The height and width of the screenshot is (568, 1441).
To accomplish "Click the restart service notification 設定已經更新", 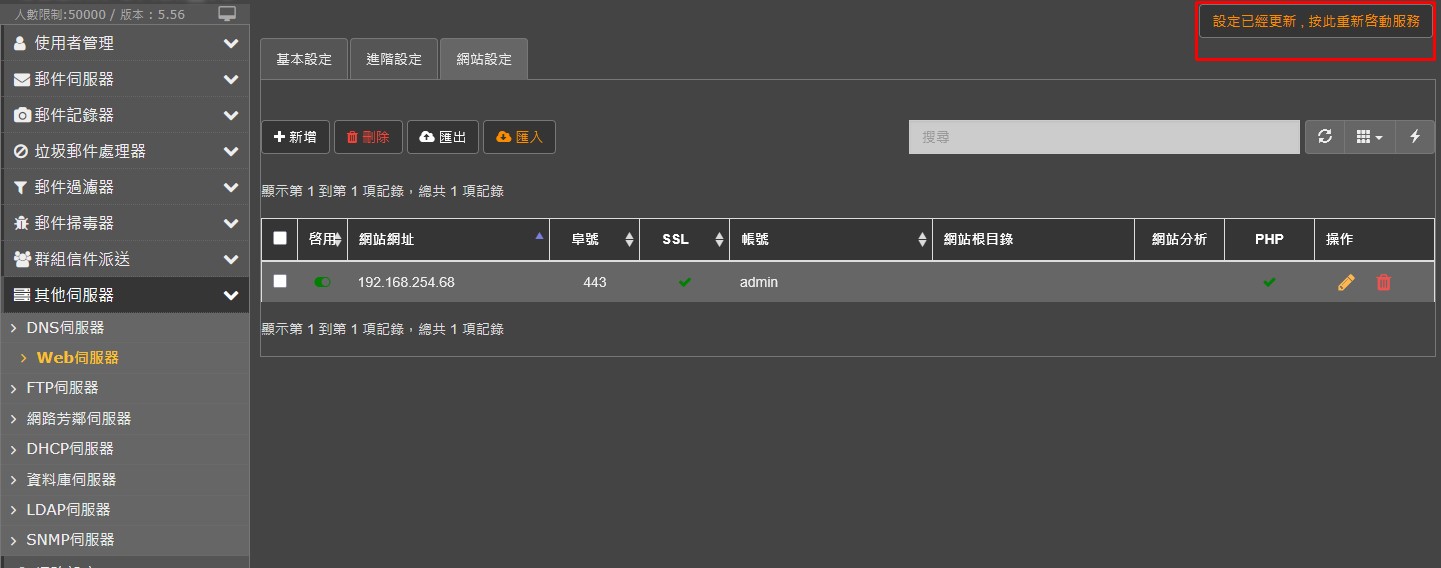I will (1315, 21).
